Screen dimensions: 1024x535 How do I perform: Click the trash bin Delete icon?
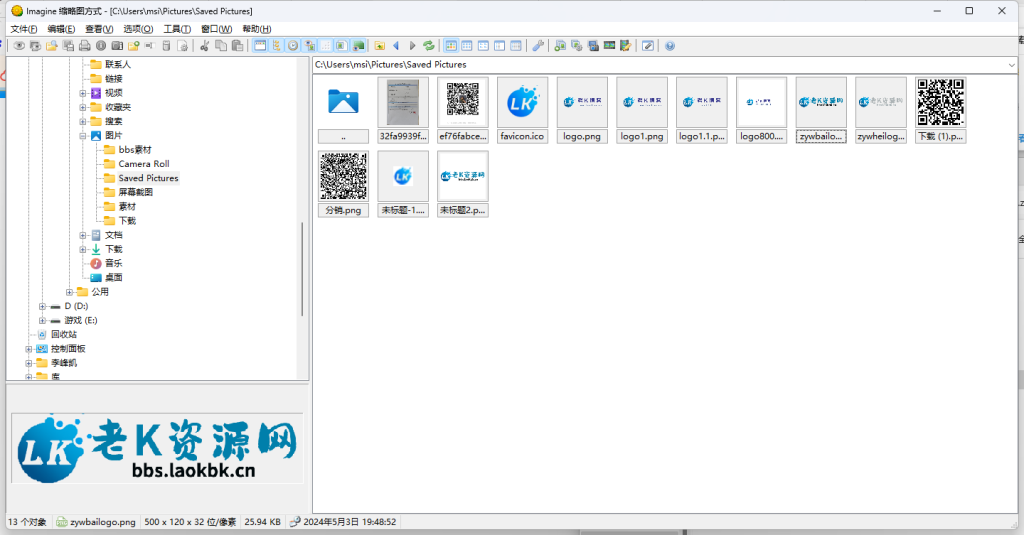(x=166, y=46)
